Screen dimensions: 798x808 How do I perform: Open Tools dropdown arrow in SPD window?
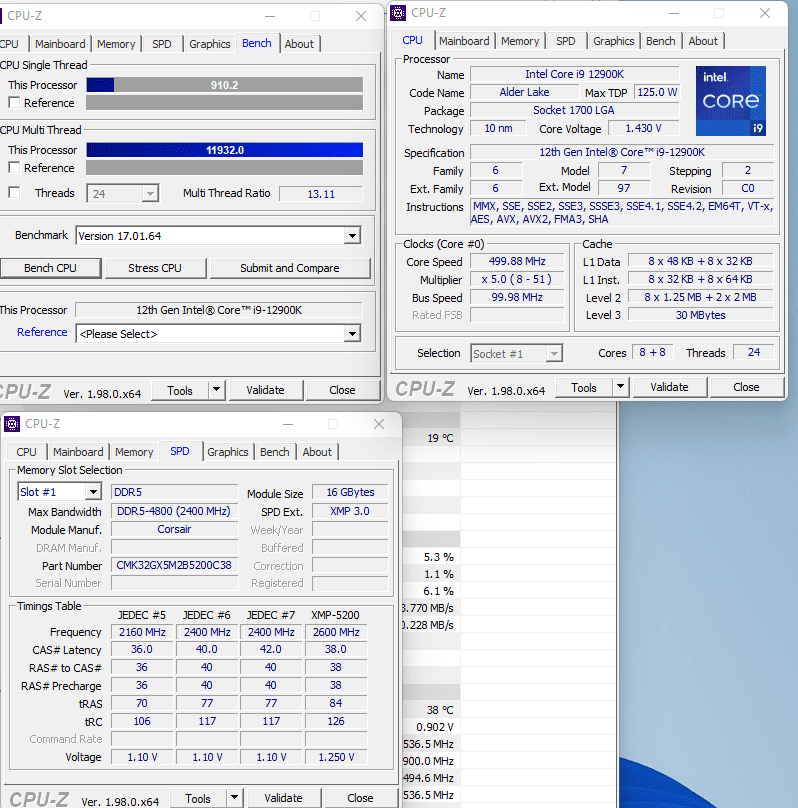click(234, 798)
